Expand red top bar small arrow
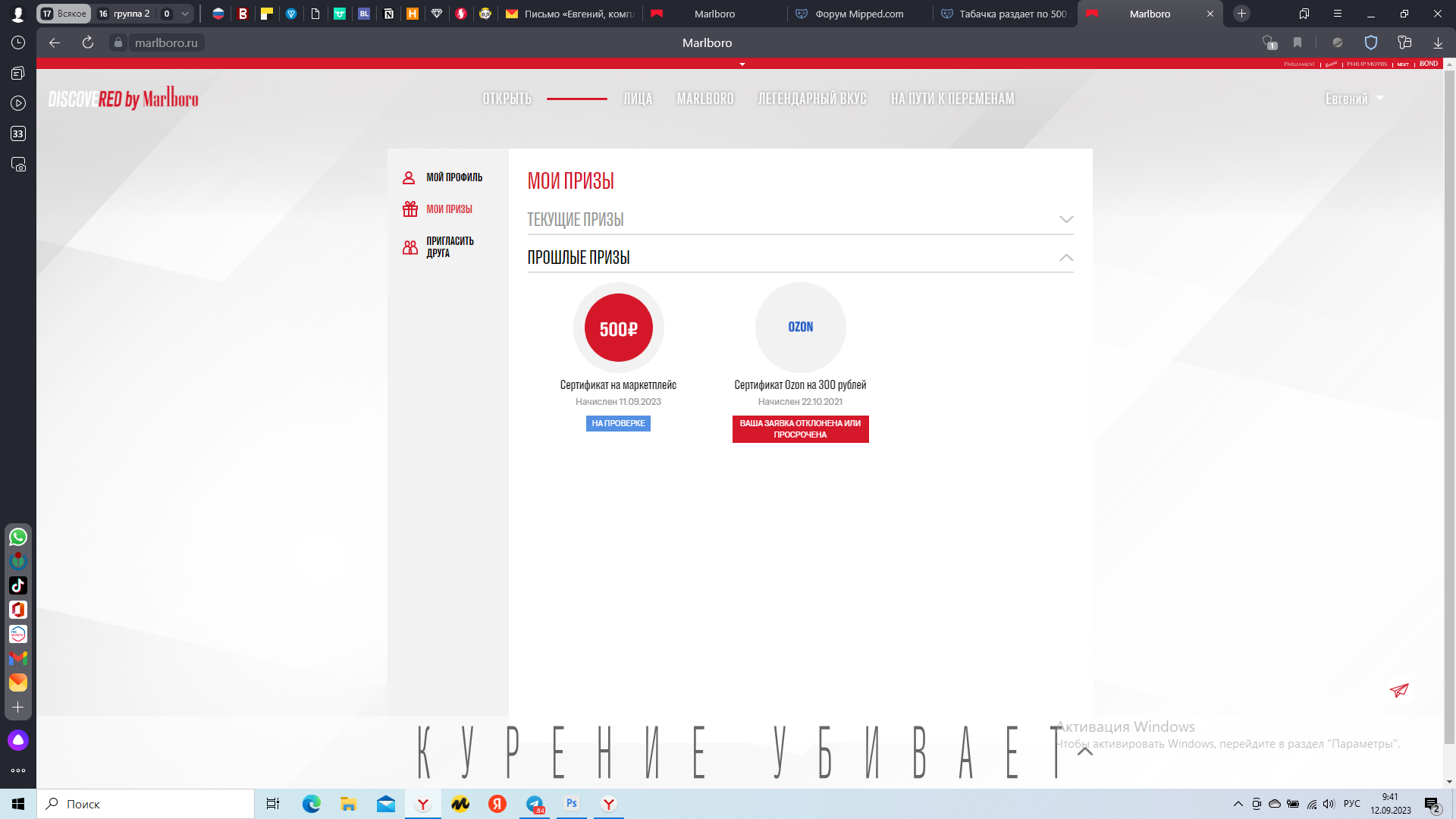This screenshot has width=1456, height=819. coord(742,64)
